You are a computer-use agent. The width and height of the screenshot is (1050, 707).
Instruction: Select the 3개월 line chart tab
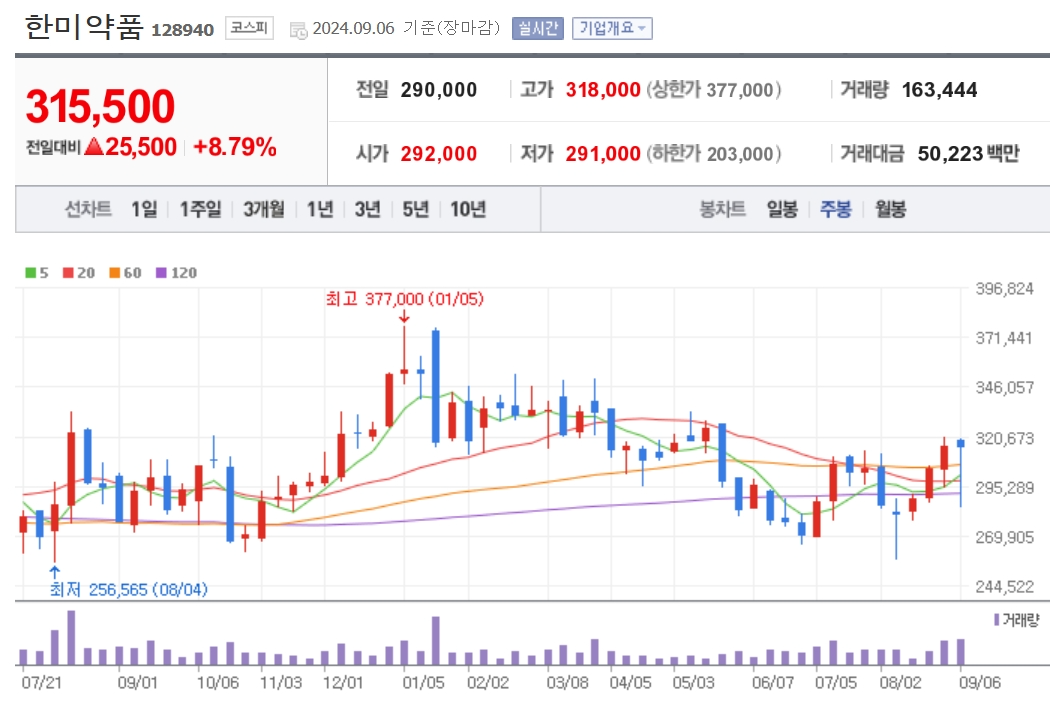[x=264, y=210]
